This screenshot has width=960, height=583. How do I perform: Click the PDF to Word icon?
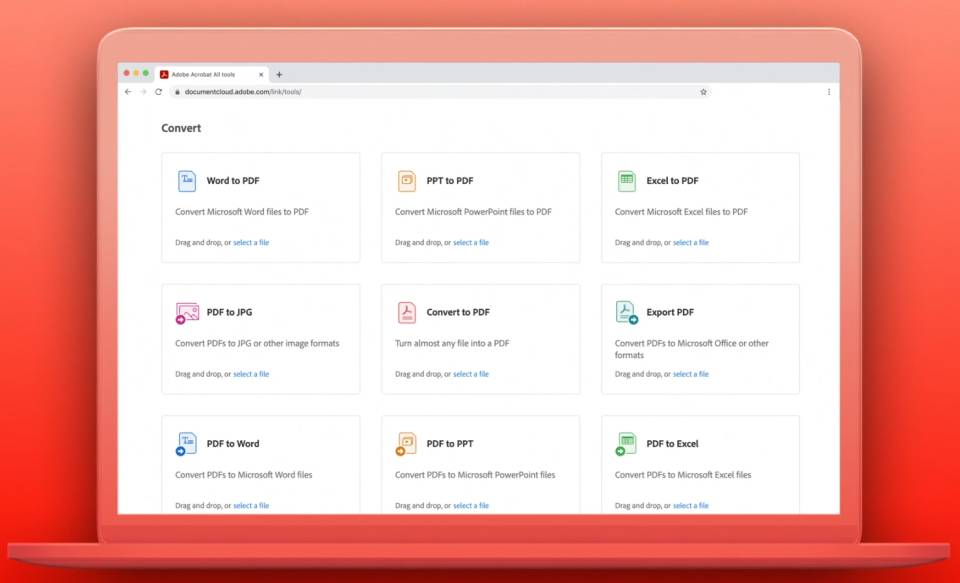[187, 444]
